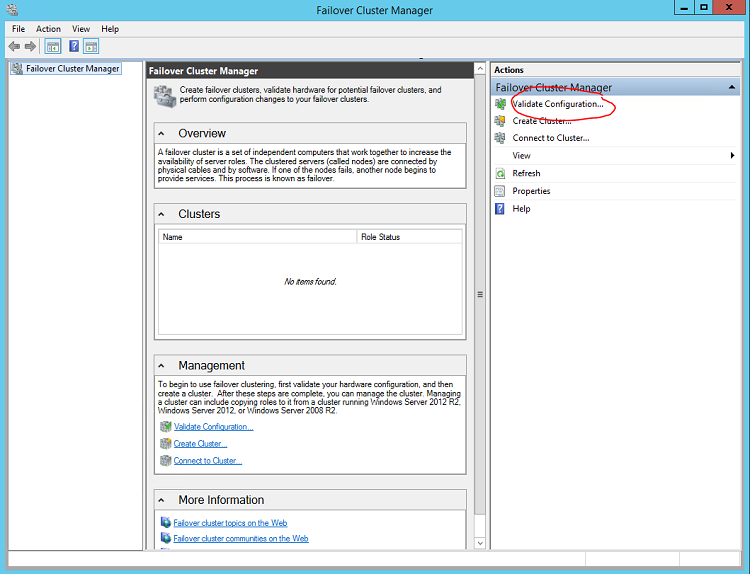
Task: Click the Forward arrow toolbar icon
Action: (x=31, y=46)
